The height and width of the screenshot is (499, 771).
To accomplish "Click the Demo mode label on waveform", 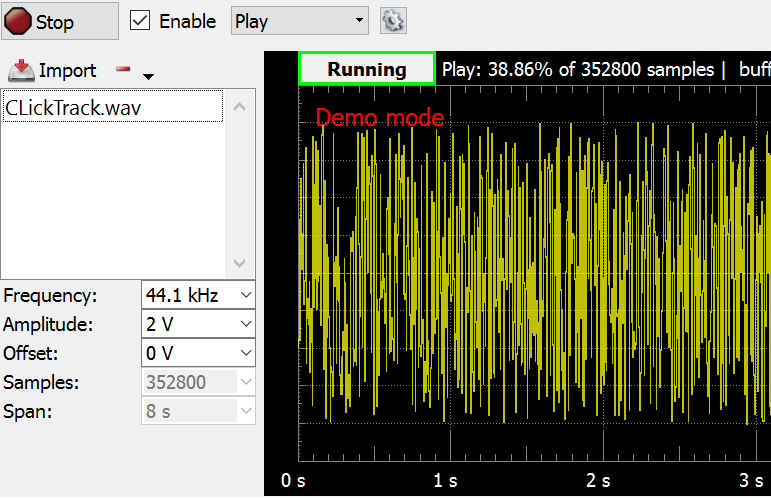I will point(379,118).
